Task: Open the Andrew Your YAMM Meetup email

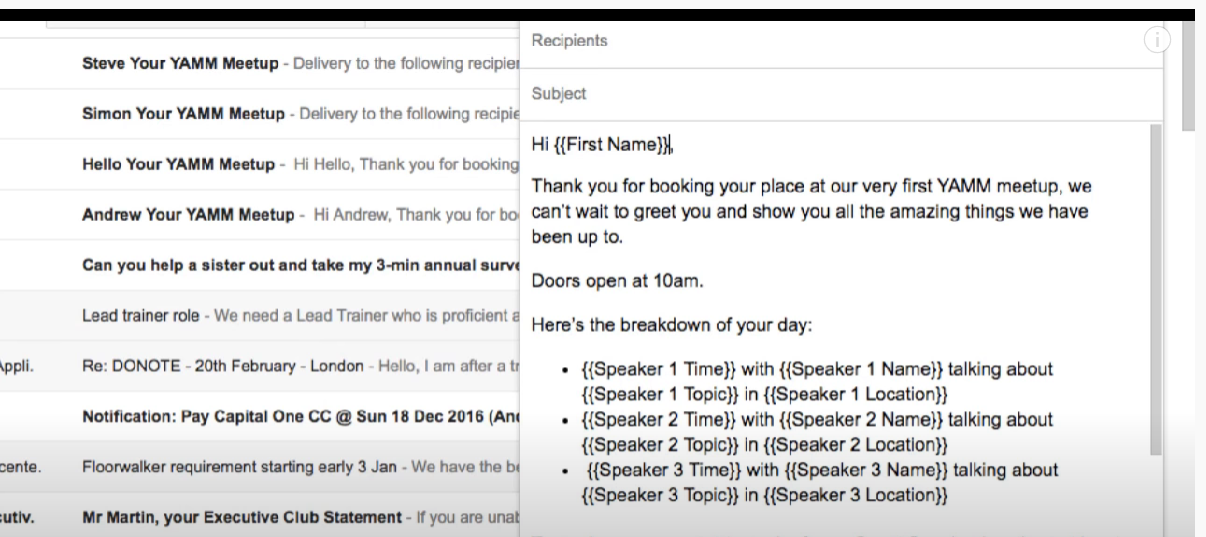Action: point(300,215)
